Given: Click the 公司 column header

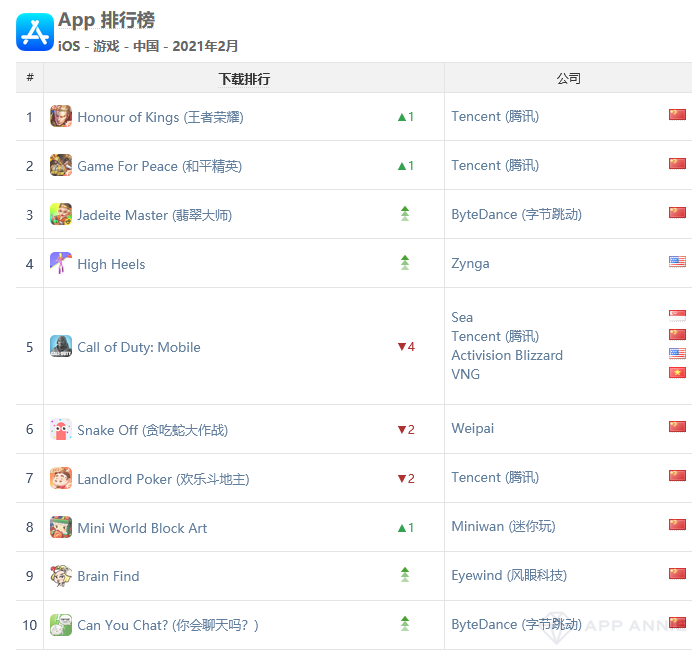Looking at the screenshot, I should tap(568, 78).
